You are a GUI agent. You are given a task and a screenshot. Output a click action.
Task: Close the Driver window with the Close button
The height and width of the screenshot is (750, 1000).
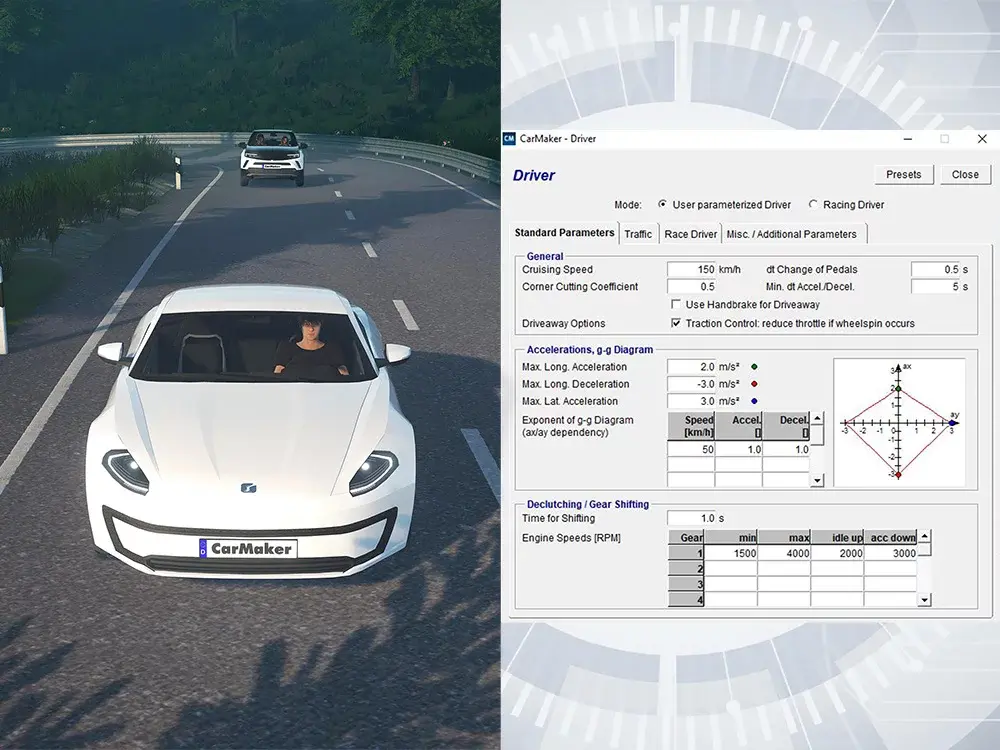pyautogui.click(x=965, y=174)
